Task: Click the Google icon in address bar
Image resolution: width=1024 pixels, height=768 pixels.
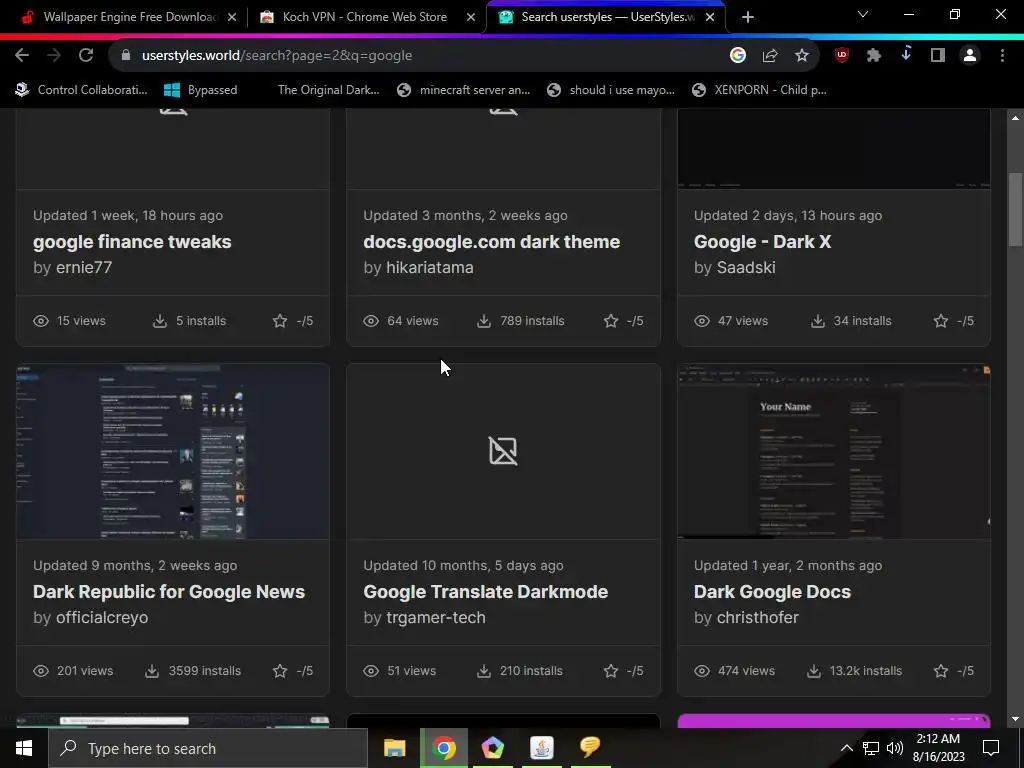Action: pos(737,56)
